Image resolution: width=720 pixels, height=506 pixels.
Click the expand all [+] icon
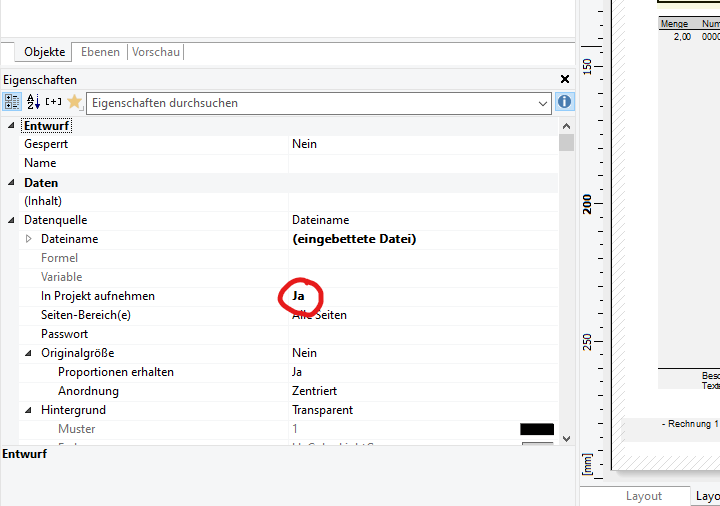pyautogui.click(x=53, y=101)
